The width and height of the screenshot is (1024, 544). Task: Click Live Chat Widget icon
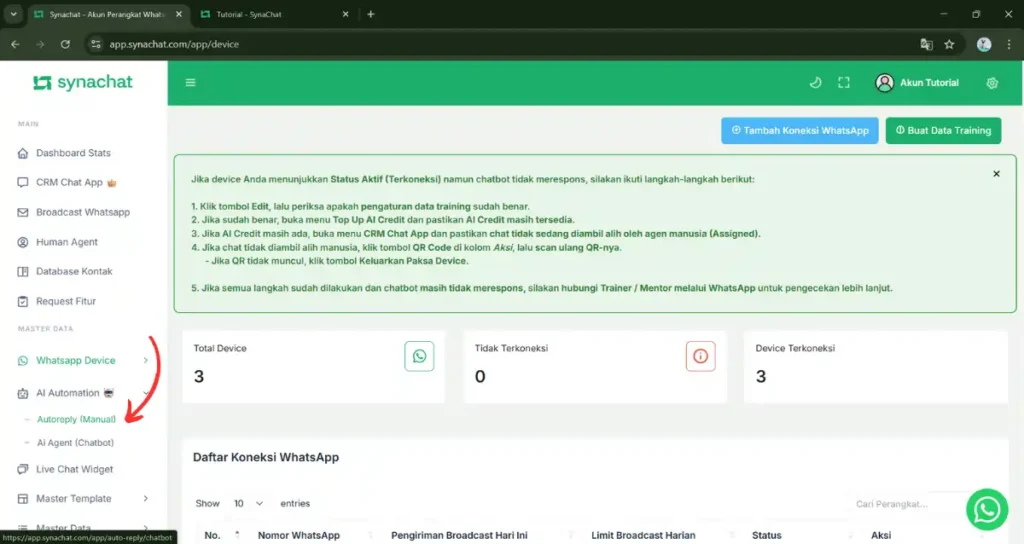(23, 469)
